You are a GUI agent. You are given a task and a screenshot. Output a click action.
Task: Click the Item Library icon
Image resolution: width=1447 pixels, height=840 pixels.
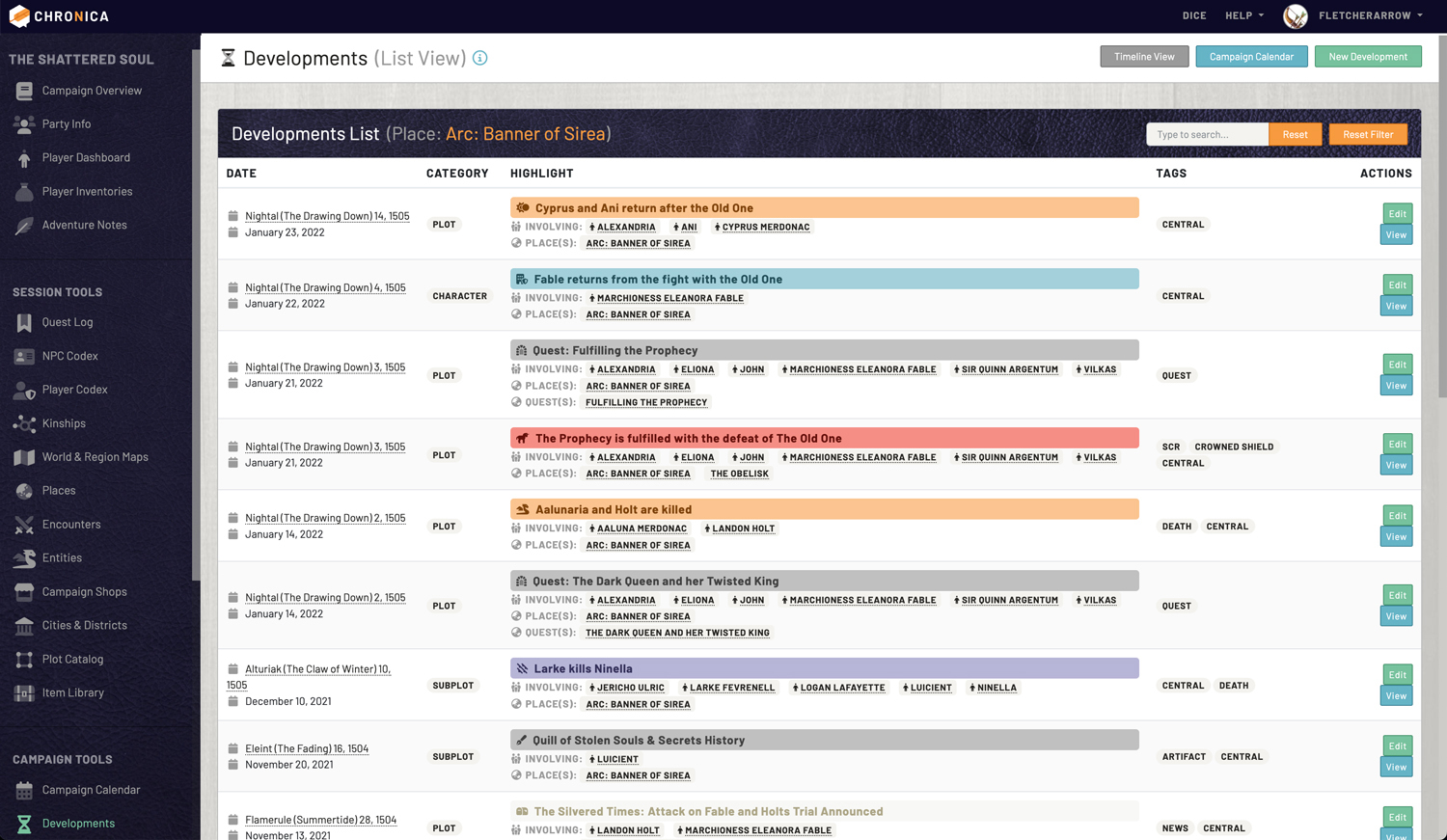click(24, 692)
